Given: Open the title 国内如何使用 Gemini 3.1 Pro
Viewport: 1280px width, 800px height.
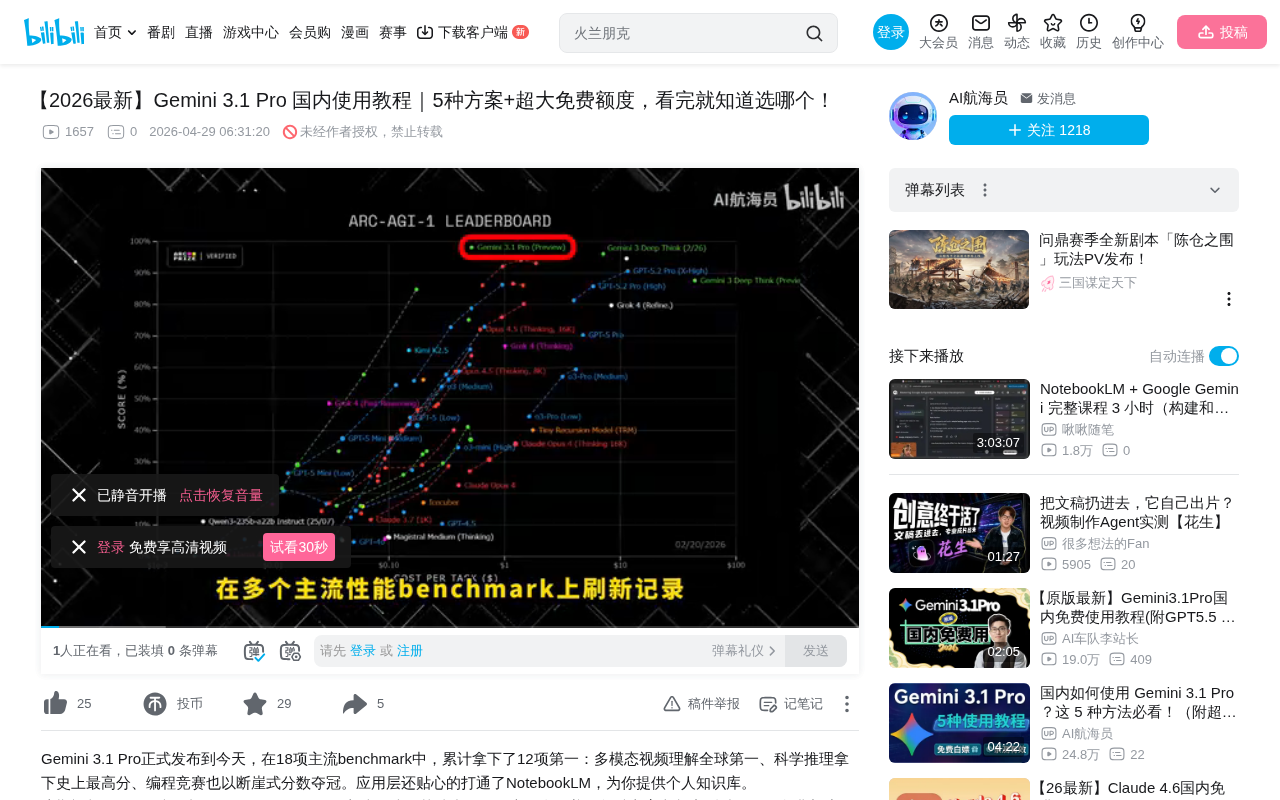Looking at the screenshot, I should point(1139,702).
